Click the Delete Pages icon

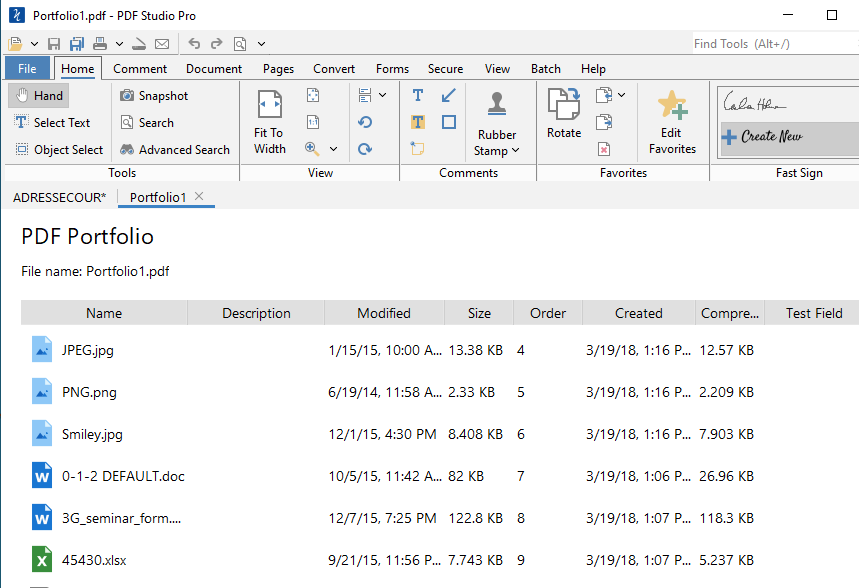pos(604,149)
